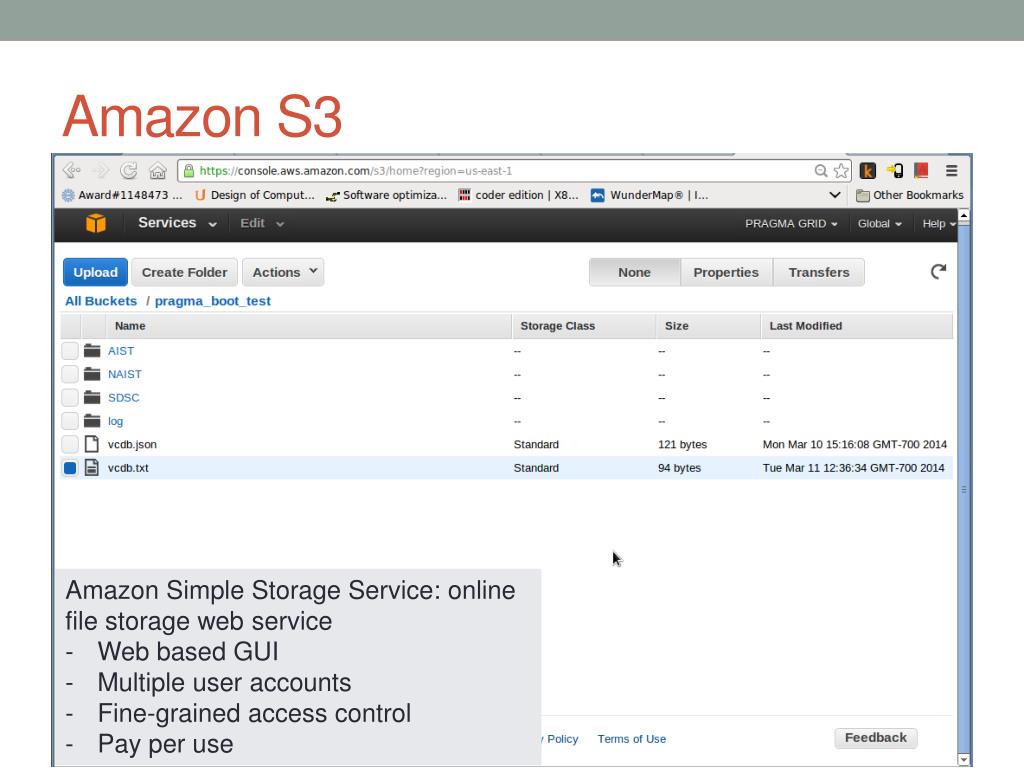Switch to the Transfers tab
This screenshot has height=768, width=1024.
pyautogui.click(x=819, y=272)
